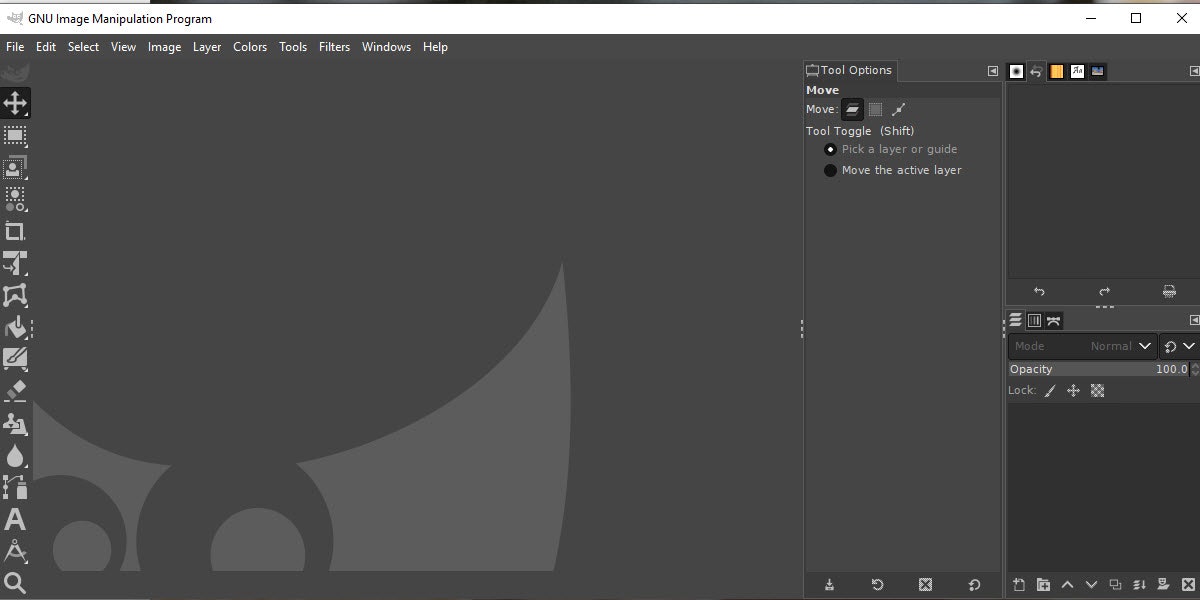The width and height of the screenshot is (1200, 600).
Task: Undo from the undo history panel
Action: click(x=1039, y=292)
